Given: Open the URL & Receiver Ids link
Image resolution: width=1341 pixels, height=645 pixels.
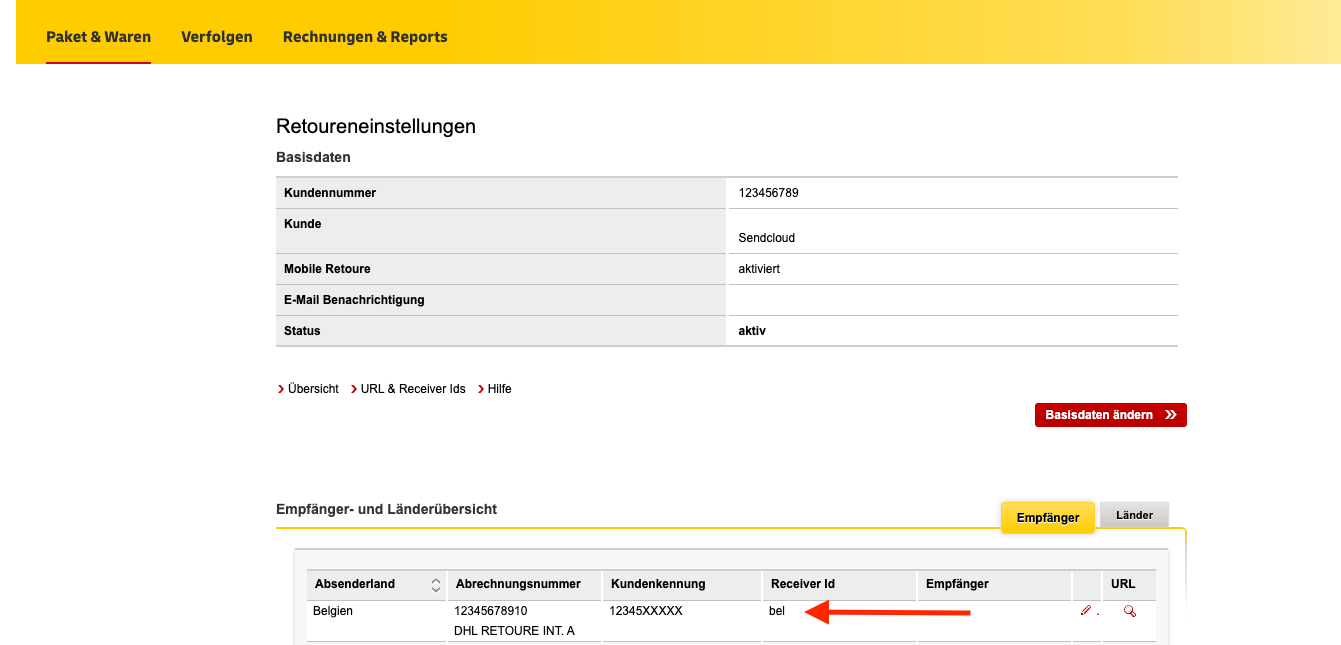Looking at the screenshot, I should (412, 388).
